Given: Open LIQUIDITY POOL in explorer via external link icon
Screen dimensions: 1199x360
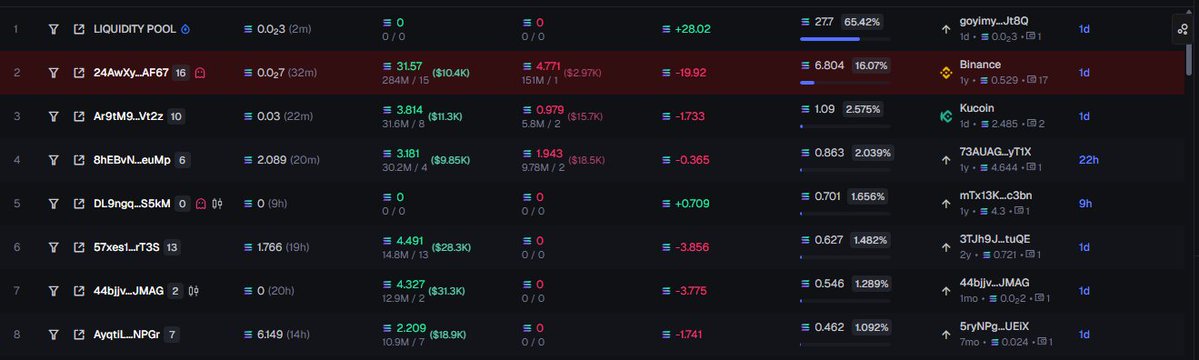Looking at the screenshot, I should point(78,29).
